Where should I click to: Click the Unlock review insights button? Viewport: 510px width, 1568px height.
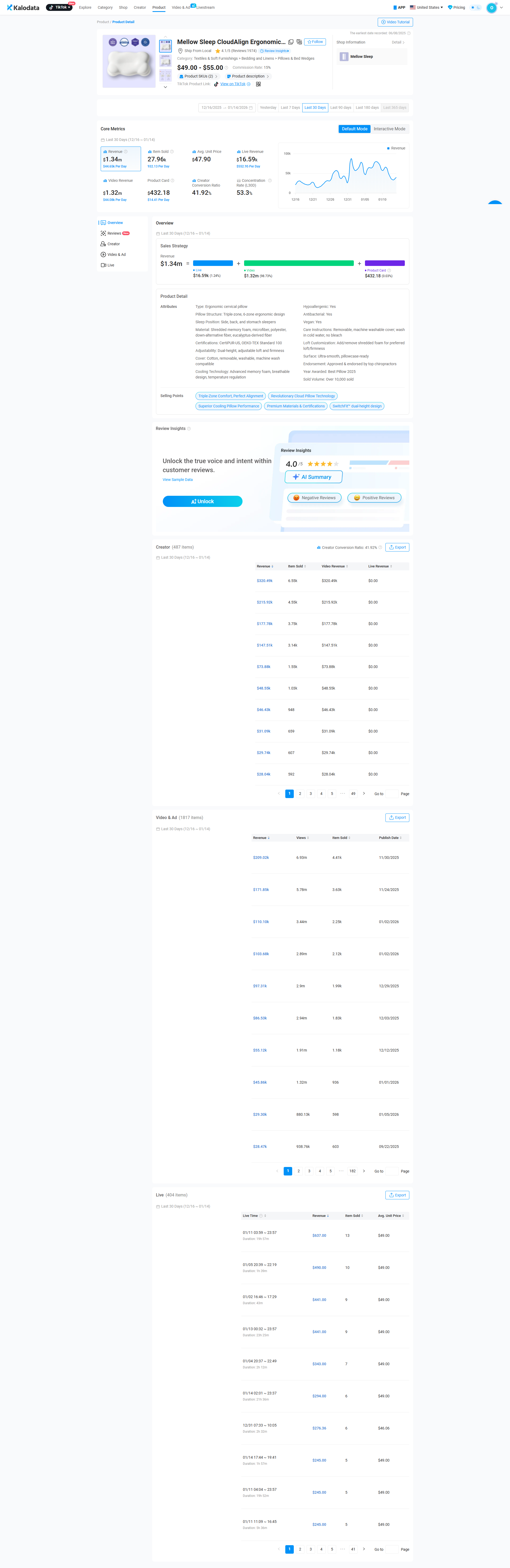click(x=202, y=502)
